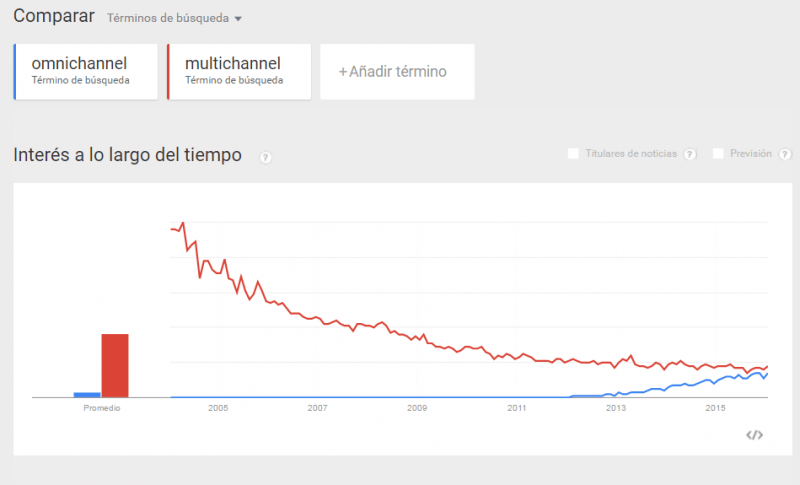The width and height of the screenshot is (800, 485).
Task: Select the omnichannel search term card
Action: (86, 71)
